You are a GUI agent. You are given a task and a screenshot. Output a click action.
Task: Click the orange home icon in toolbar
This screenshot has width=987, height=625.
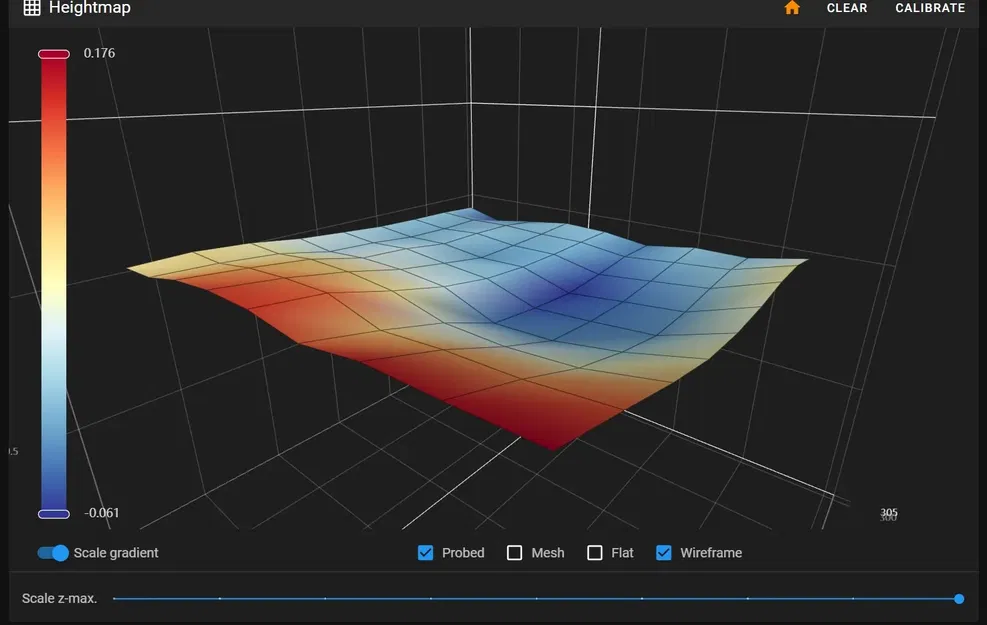792,8
